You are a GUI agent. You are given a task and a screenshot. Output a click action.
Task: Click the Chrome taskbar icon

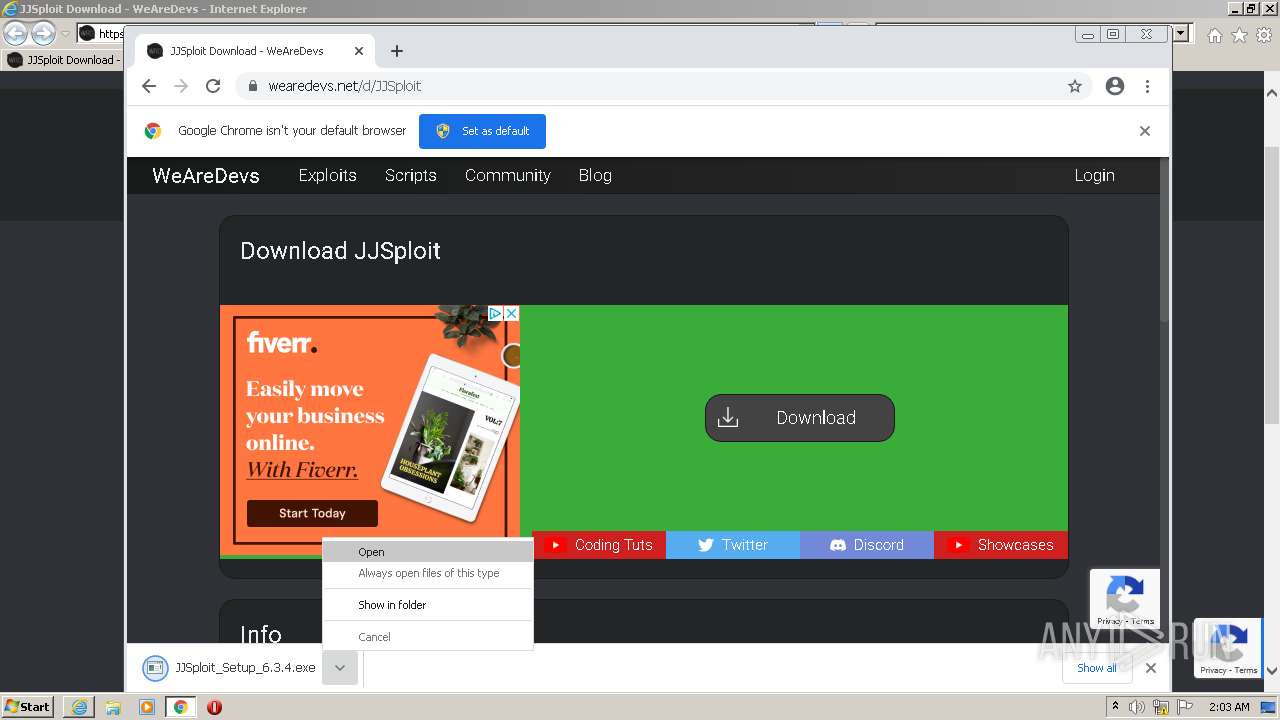(181, 707)
